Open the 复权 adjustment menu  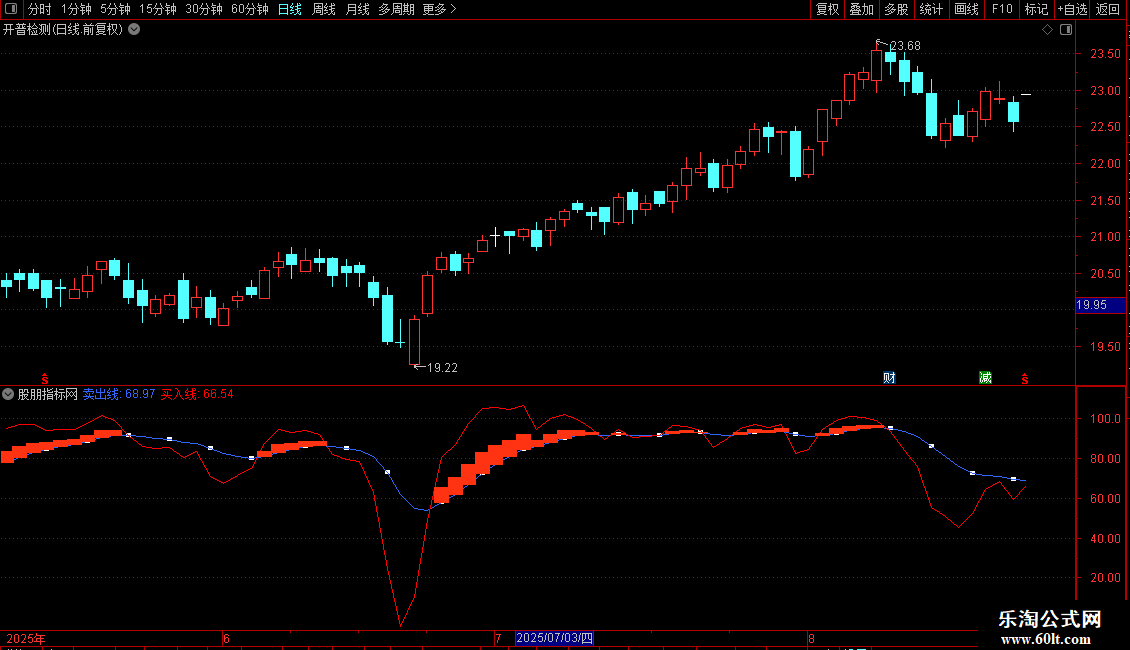point(827,9)
